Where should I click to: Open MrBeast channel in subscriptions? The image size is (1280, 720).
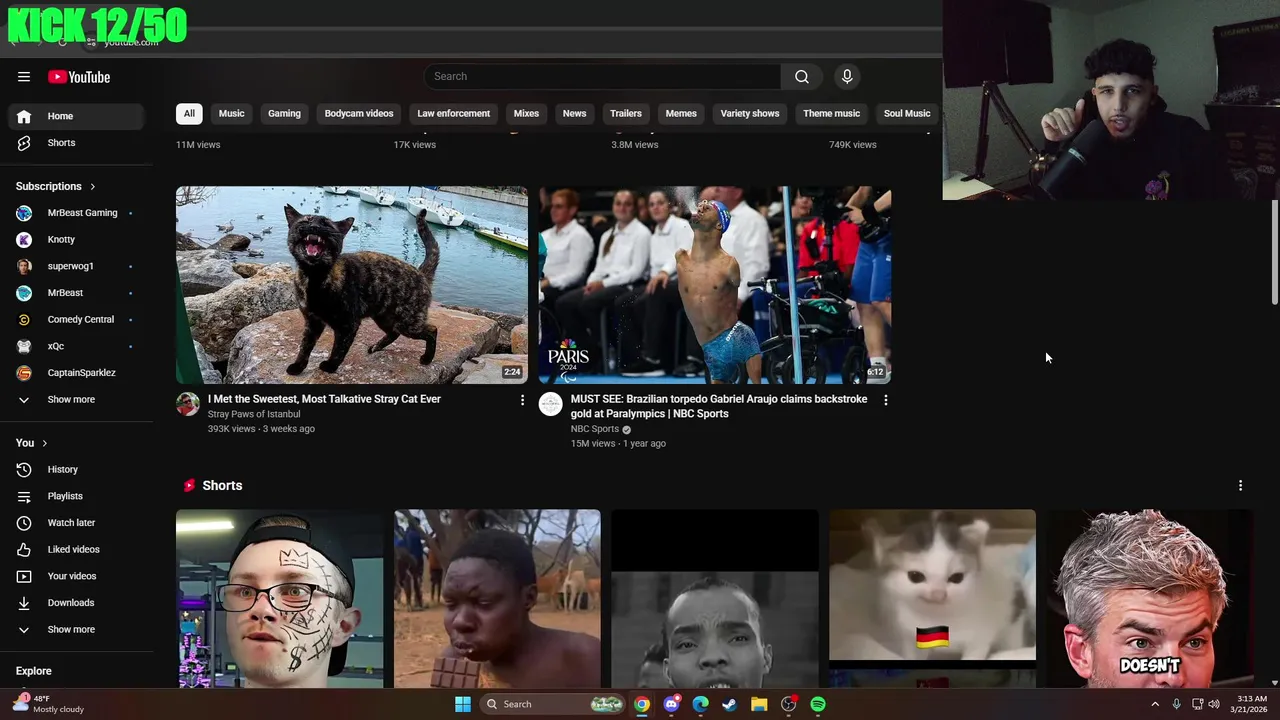coord(76,293)
